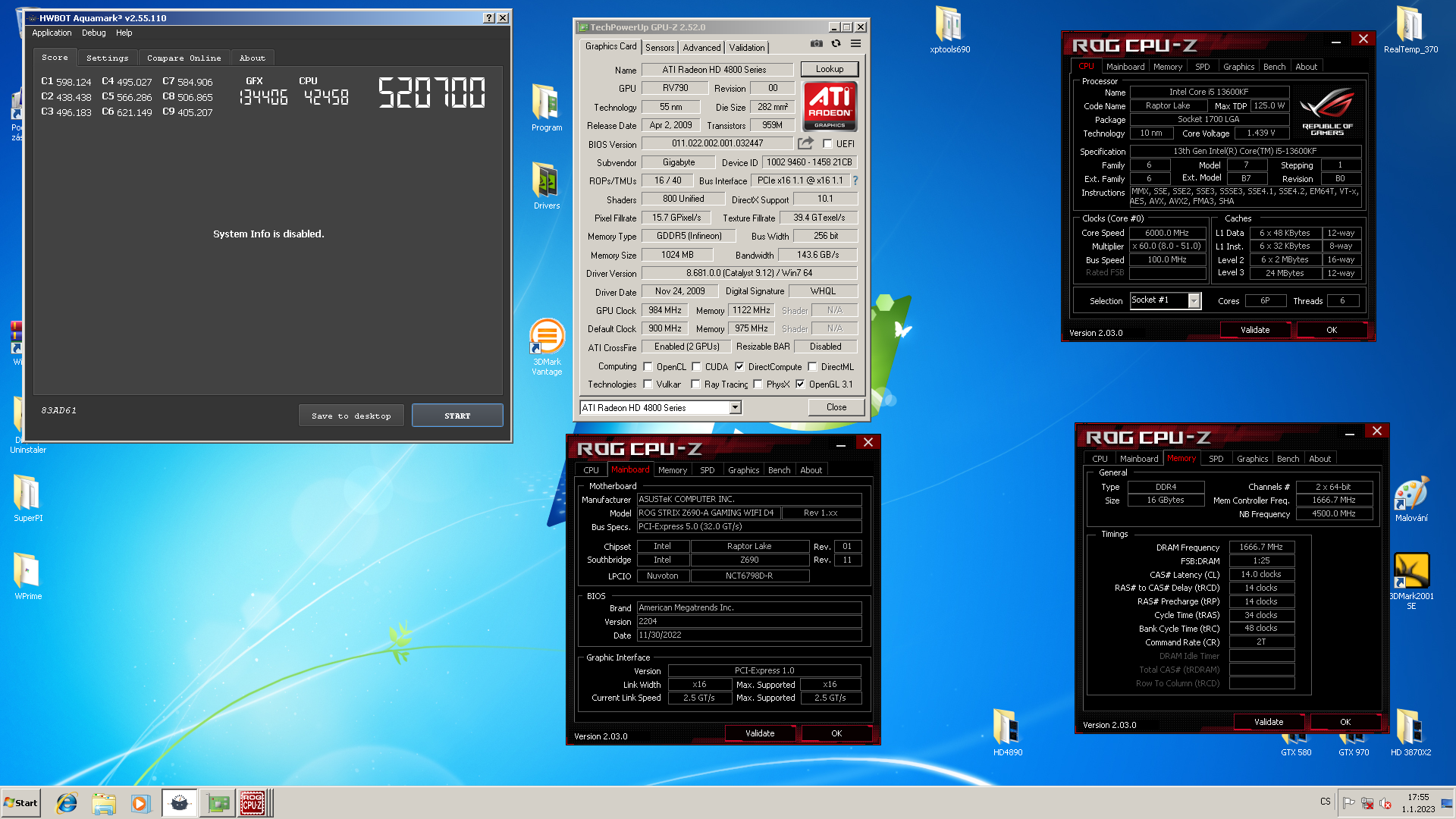Image resolution: width=1456 pixels, height=819 pixels.
Task: Click OK in CPU-Z Mainboard window
Action: pos(836,733)
